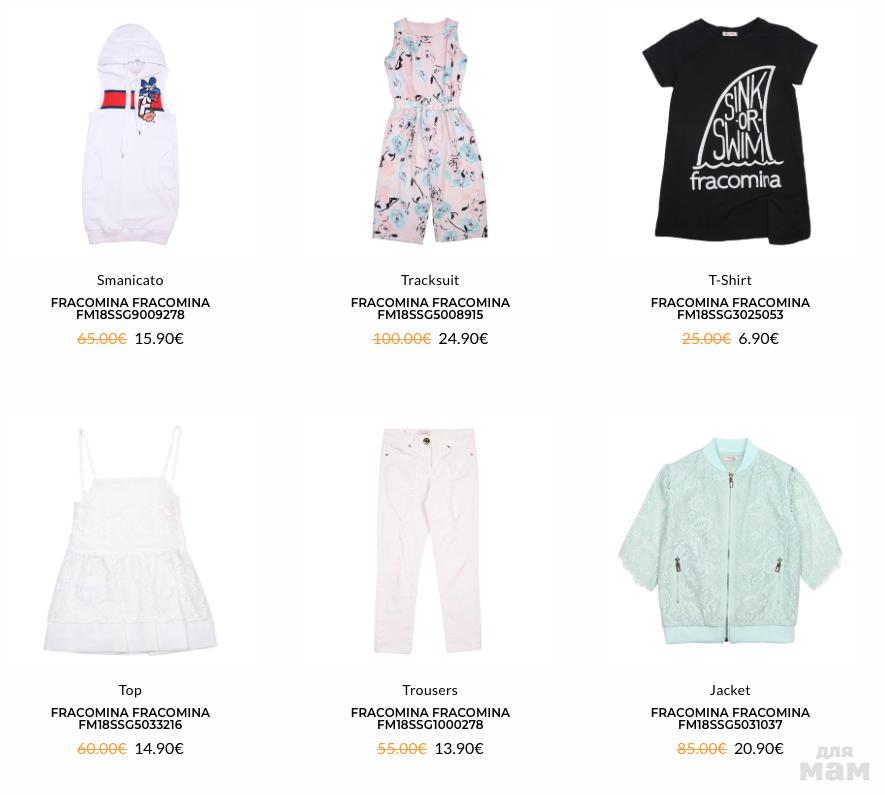This screenshot has width=885, height=795.
Task: Click the Smanicato category label
Action: click(130, 280)
